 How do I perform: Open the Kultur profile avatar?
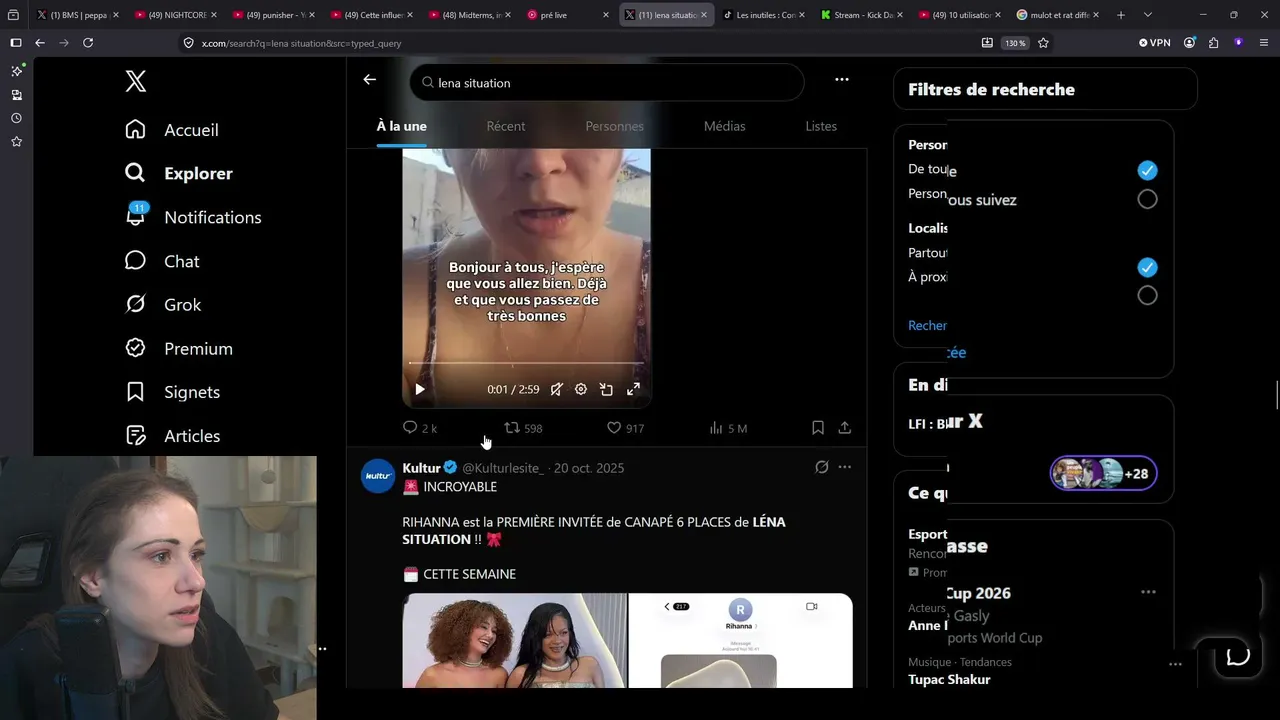pyautogui.click(x=378, y=476)
